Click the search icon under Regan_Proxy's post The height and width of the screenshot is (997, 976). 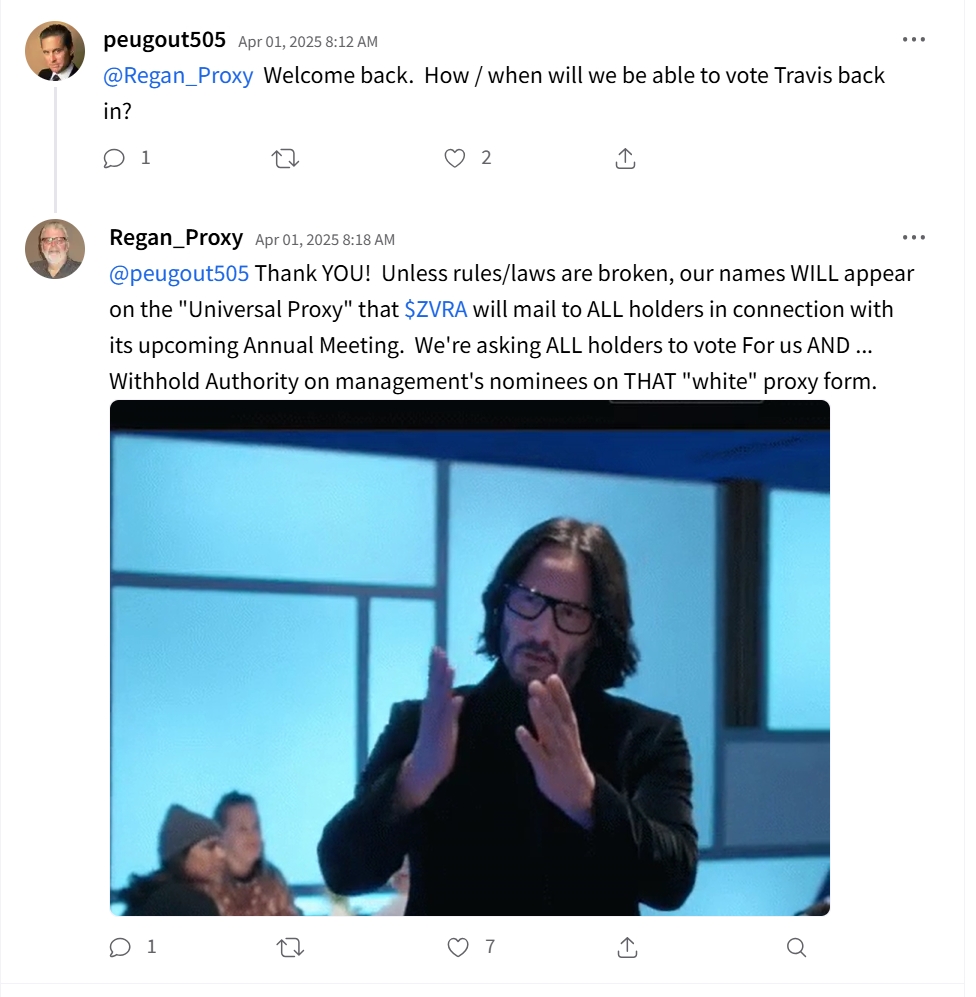pos(796,946)
